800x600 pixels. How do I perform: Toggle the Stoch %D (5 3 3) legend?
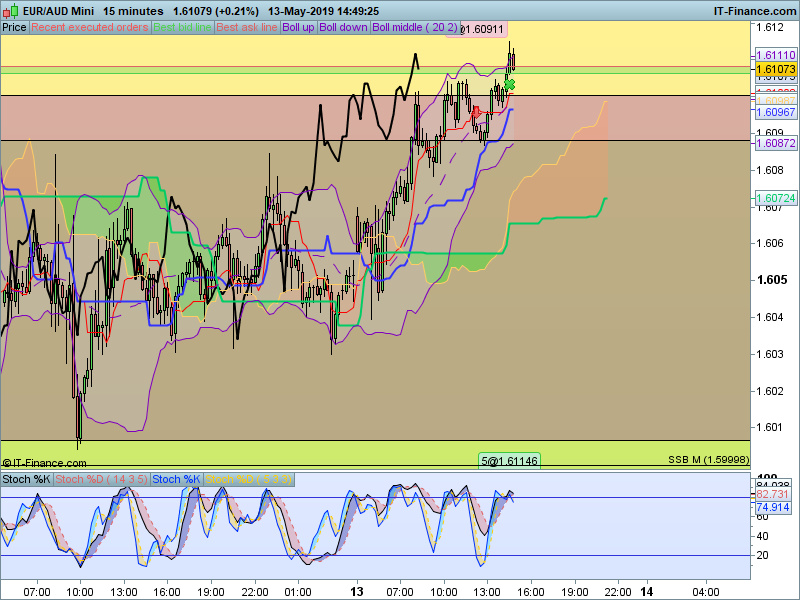click(248, 480)
